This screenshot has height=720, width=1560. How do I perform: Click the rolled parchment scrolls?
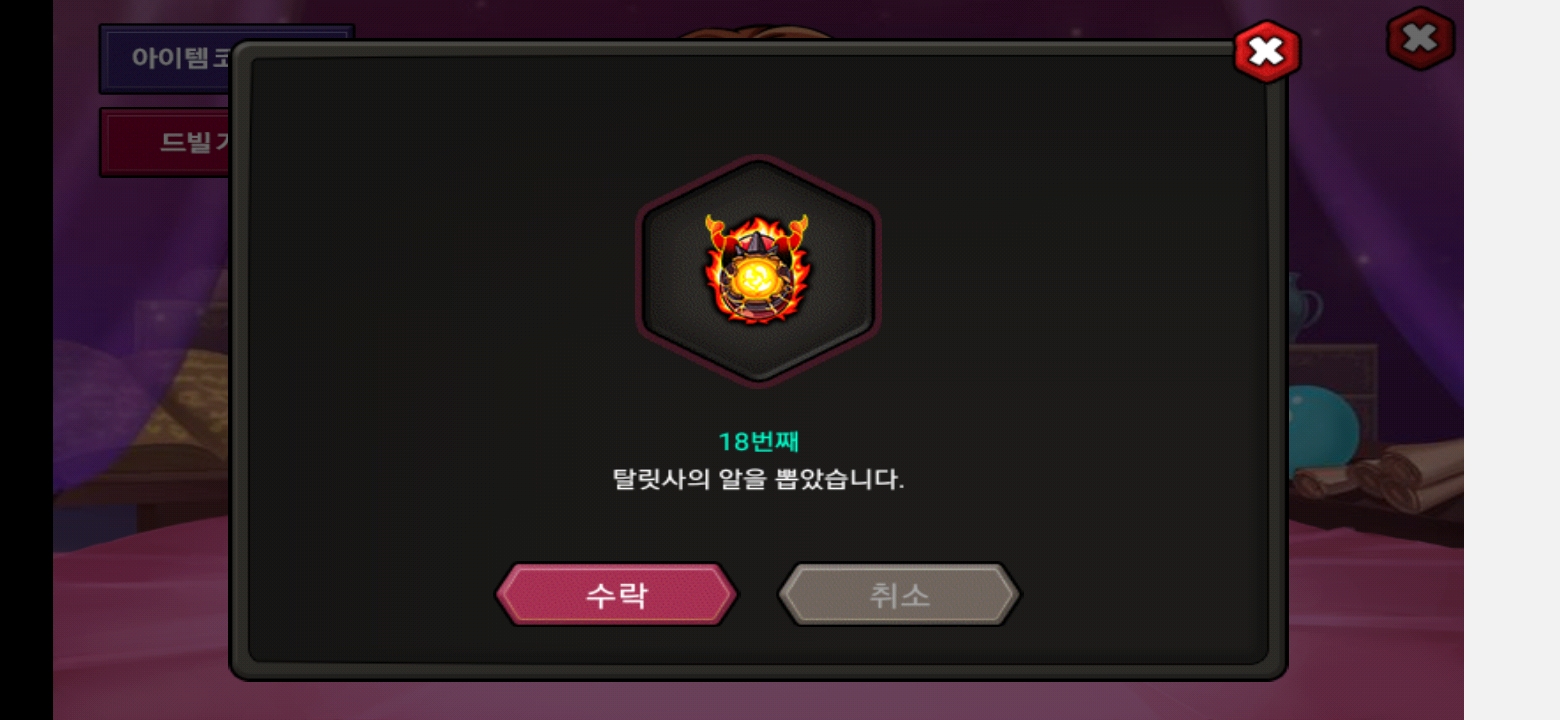coord(1378,476)
